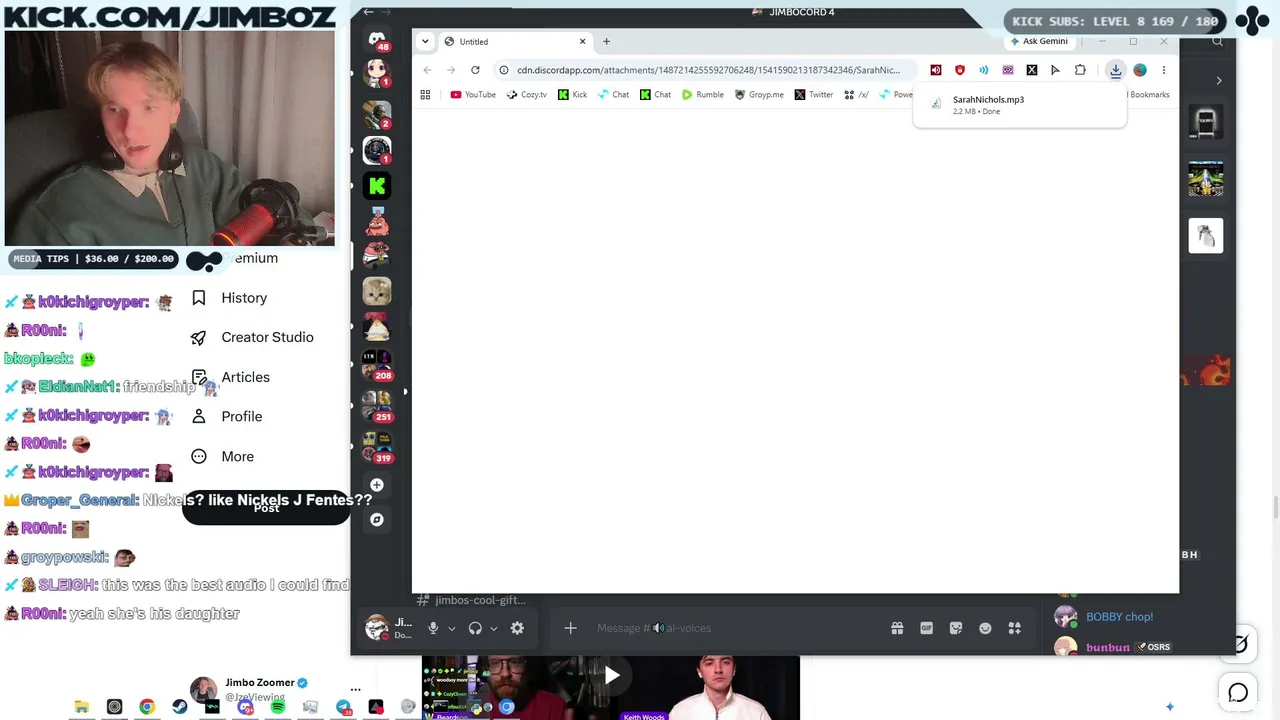1280x720 pixels.
Task: Mute the Discord microphone
Action: coord(433,628)
